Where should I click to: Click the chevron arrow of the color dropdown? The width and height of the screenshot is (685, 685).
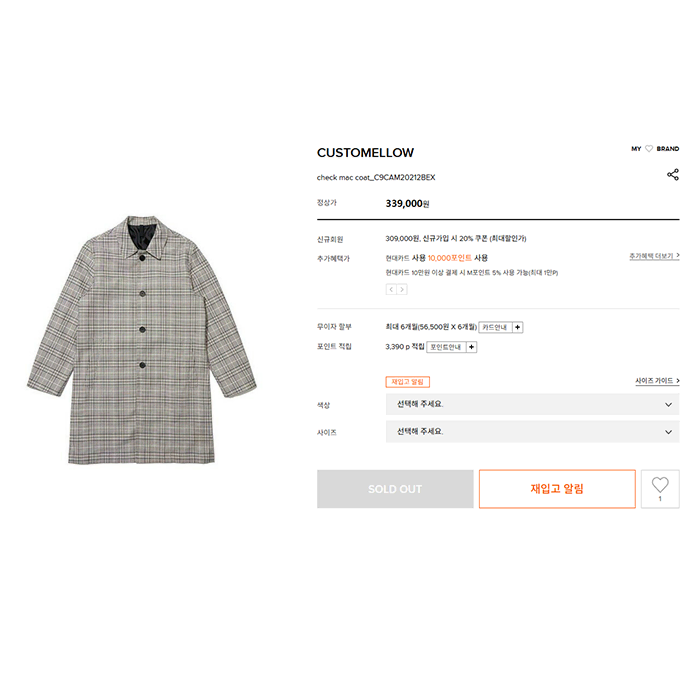point(668,405)
